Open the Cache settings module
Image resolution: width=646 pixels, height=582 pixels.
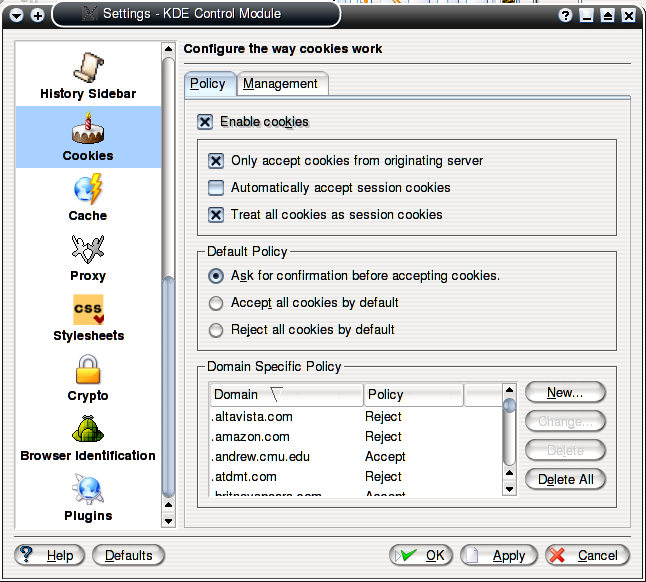click(x=88, y=197)
